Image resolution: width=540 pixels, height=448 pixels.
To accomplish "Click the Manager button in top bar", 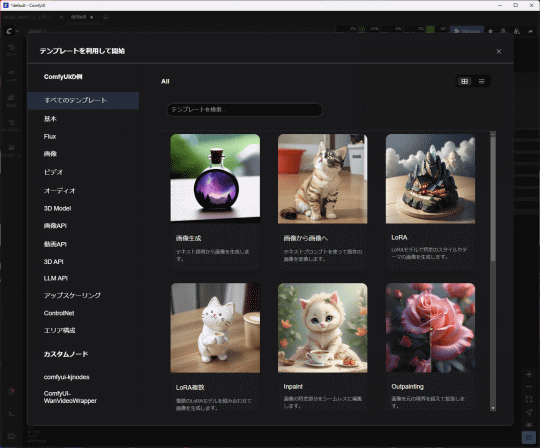I will (x=467, y=31).
